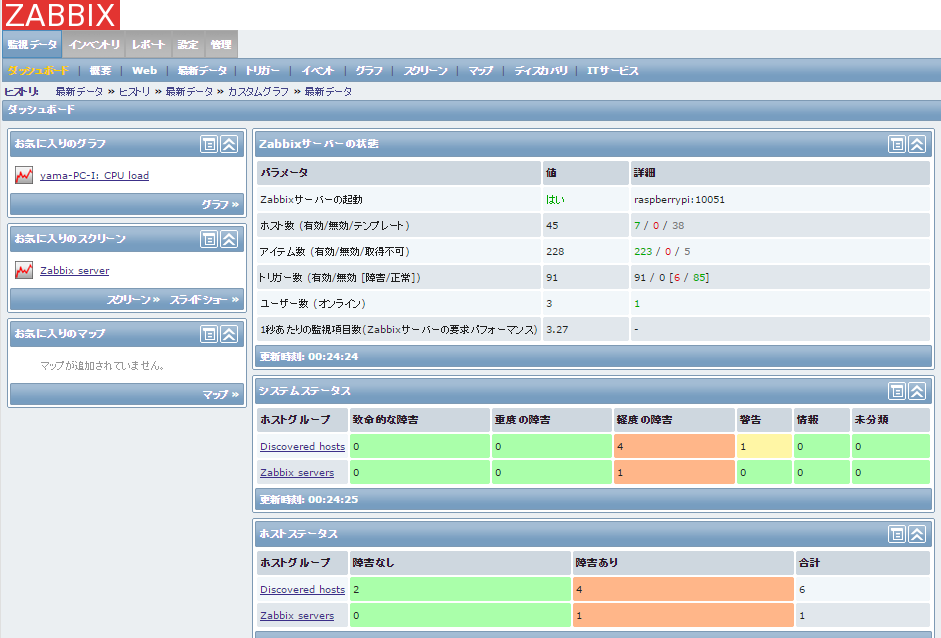Select グラフ in submenu bar
Screen dimensions: 941x638
(368, 71)
